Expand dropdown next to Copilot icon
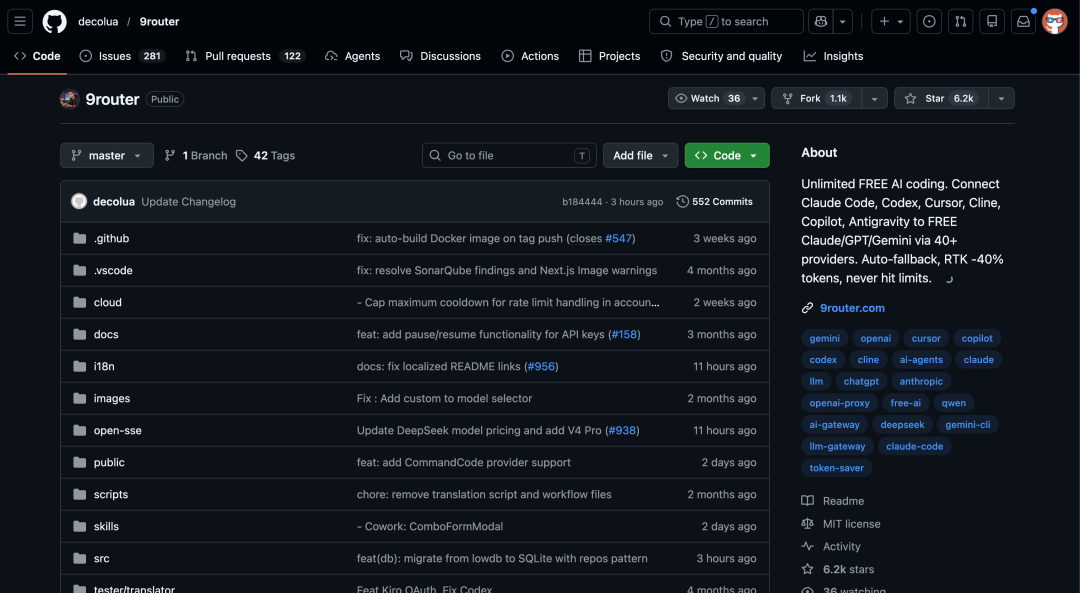The height and width of the screenshot is (593, 1080). [842, 21]
